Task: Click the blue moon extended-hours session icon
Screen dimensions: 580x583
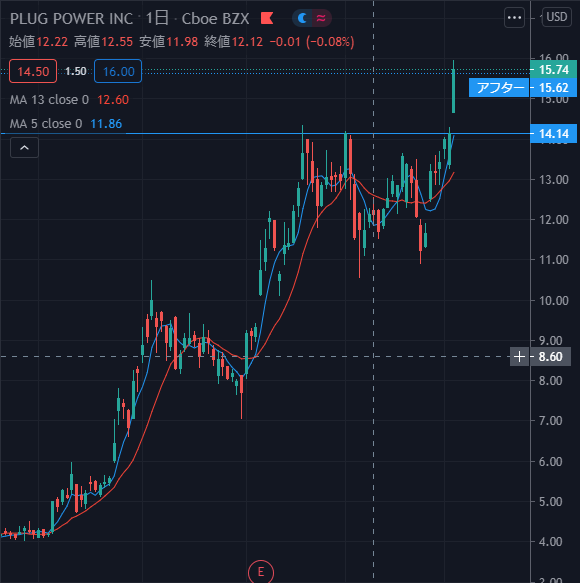Action: click(302, 18)
